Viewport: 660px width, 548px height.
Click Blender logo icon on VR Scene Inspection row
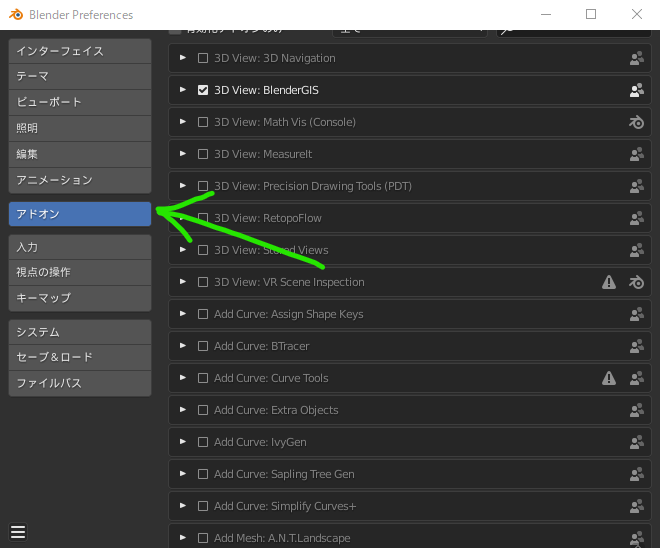pyautogui.click(x=636, y=282)
